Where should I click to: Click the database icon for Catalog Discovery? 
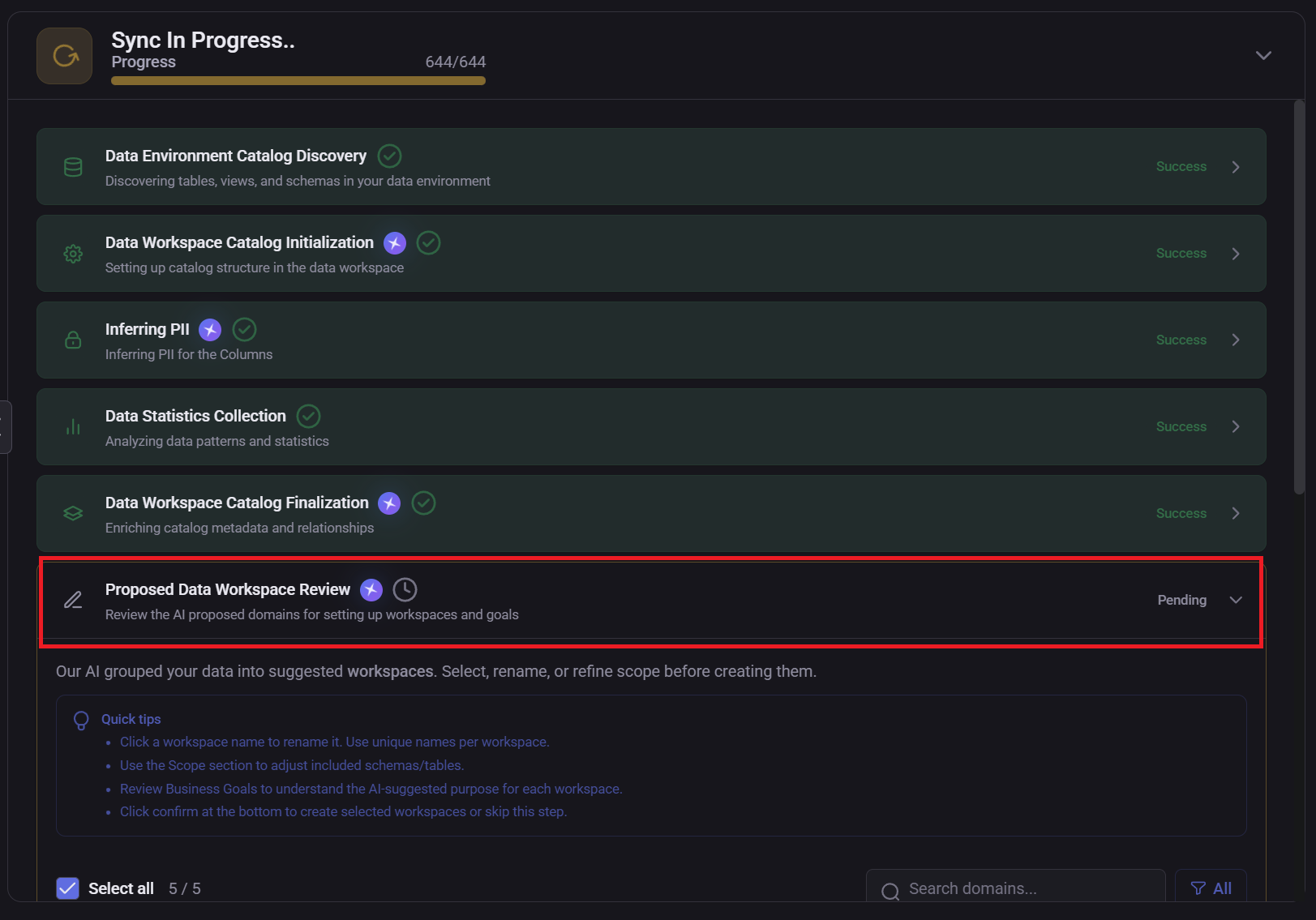coord(73,167)
